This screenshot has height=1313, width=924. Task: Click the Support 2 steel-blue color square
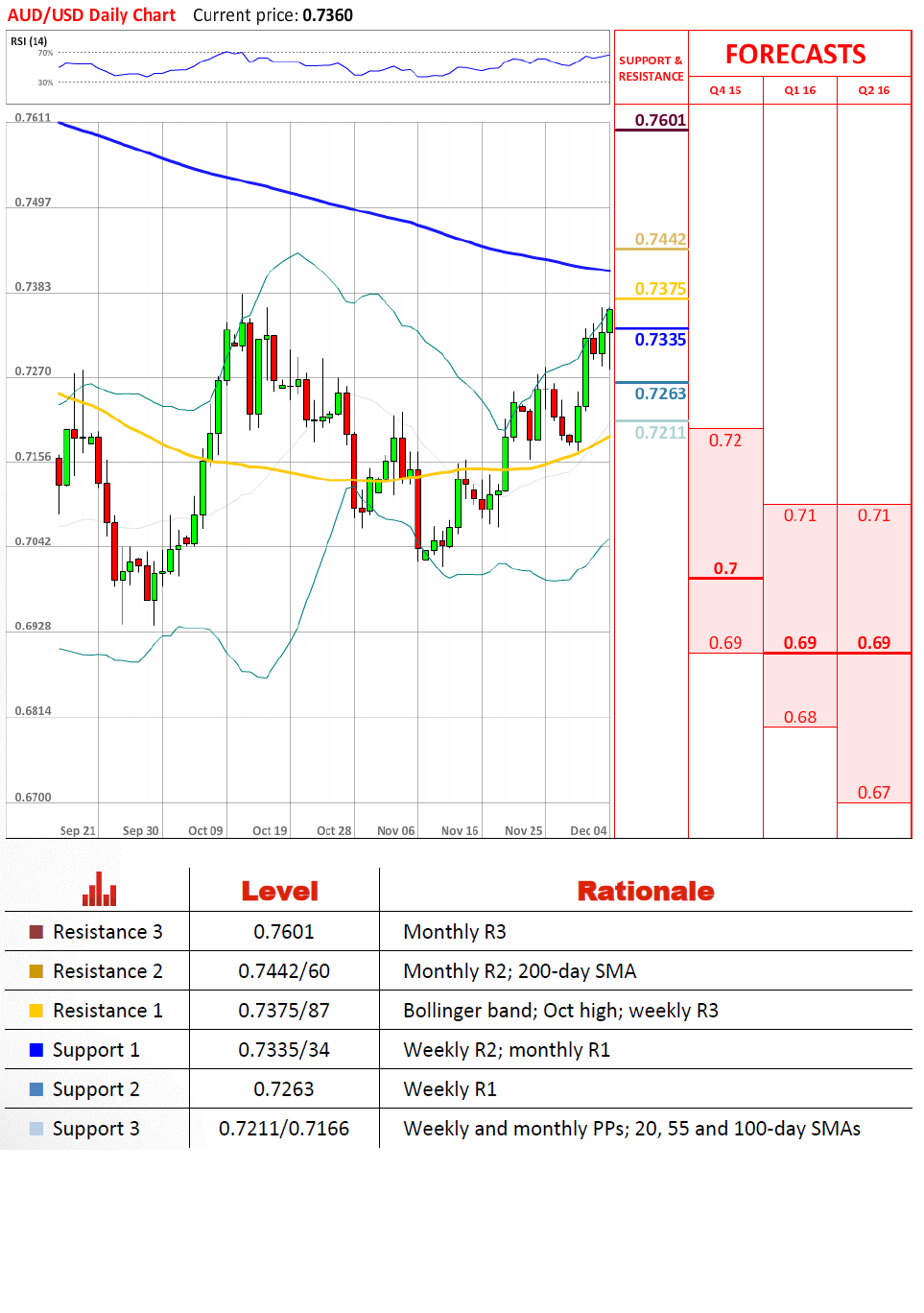pos(36,1089)
